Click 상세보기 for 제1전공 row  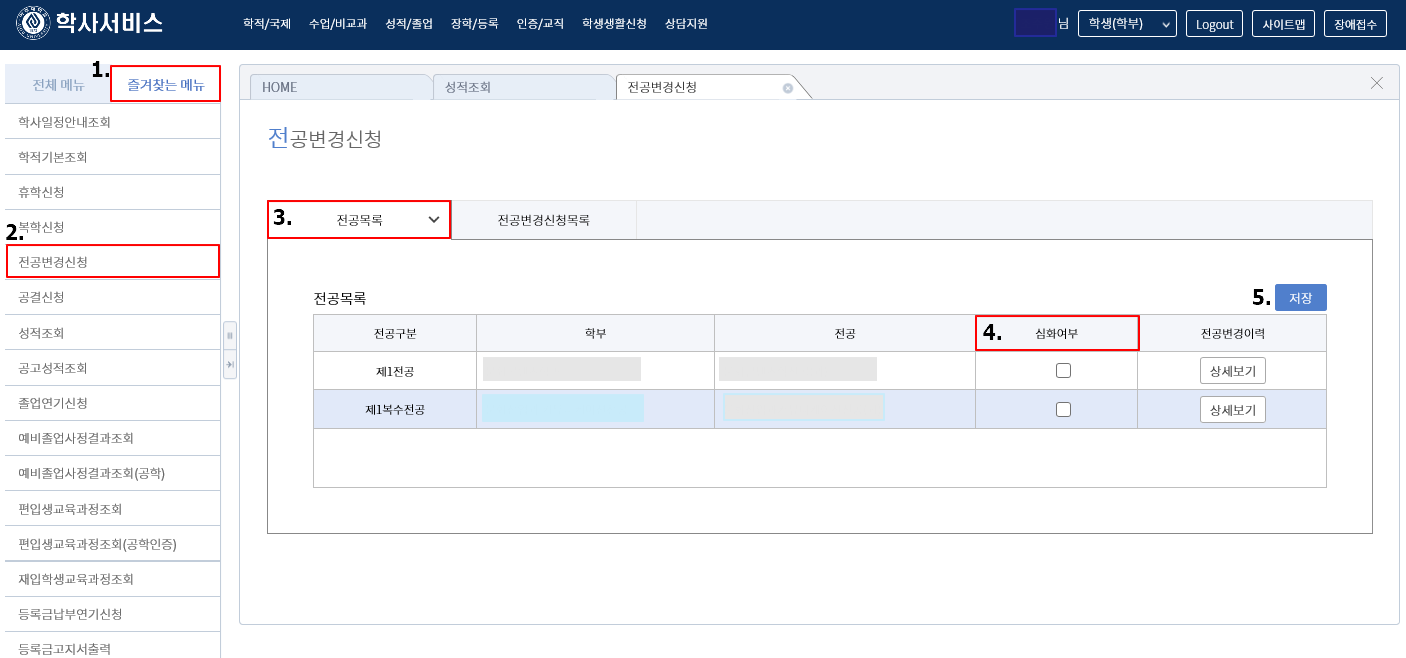point(1232,371)
